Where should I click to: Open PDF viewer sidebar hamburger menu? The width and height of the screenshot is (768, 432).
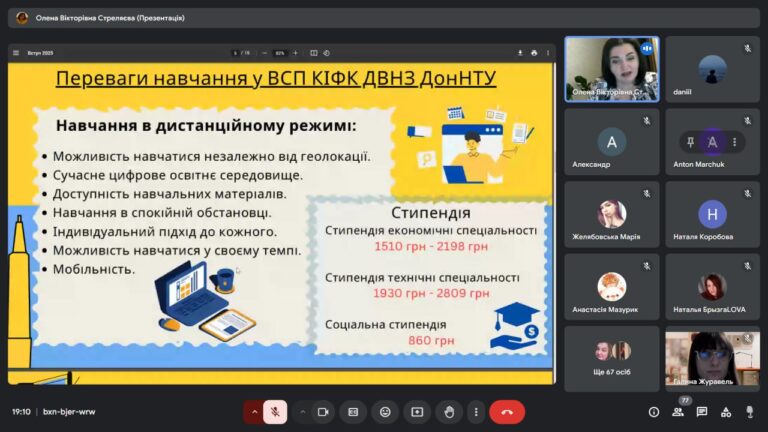point(16,53)
